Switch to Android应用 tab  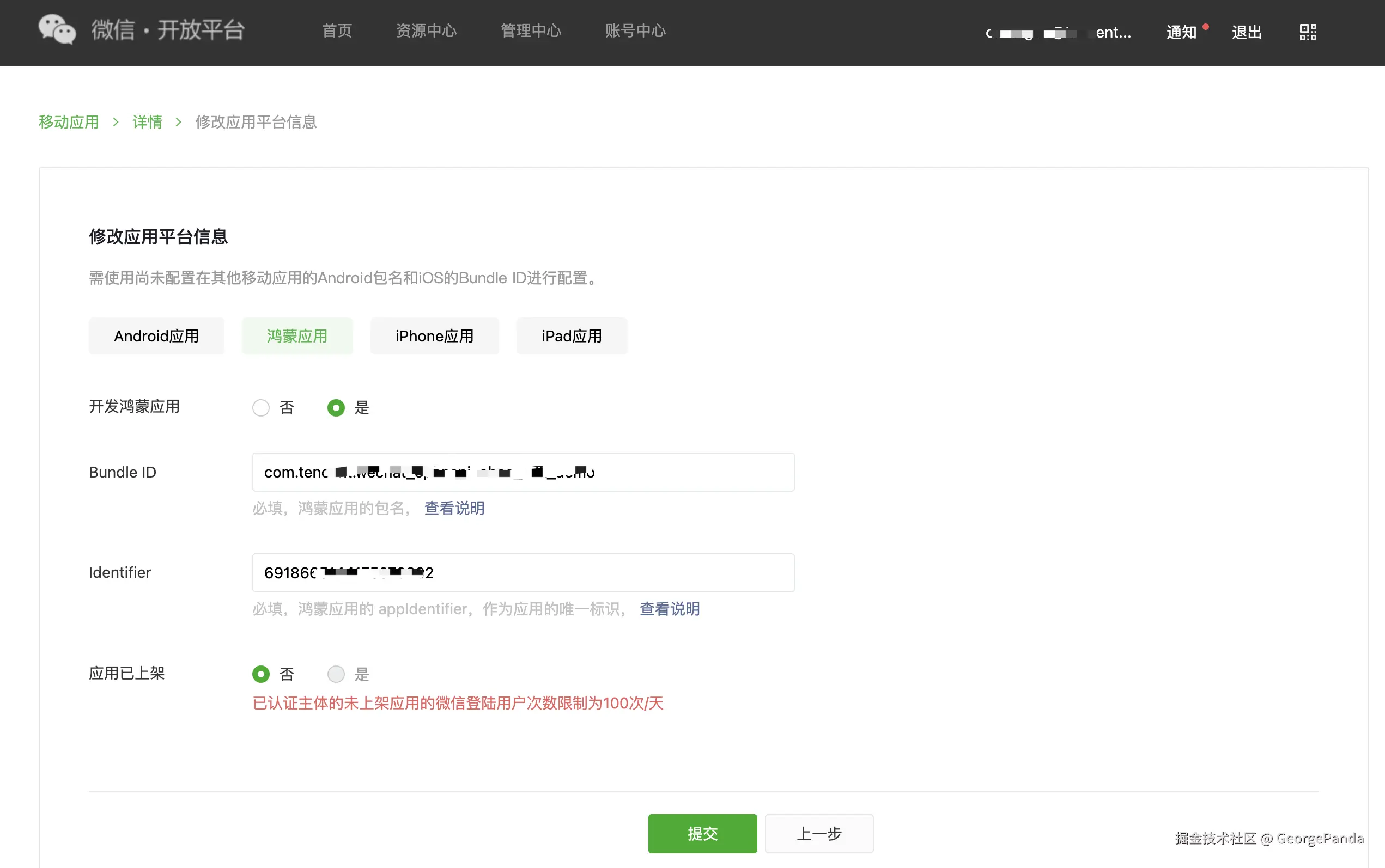pos(156,336)
